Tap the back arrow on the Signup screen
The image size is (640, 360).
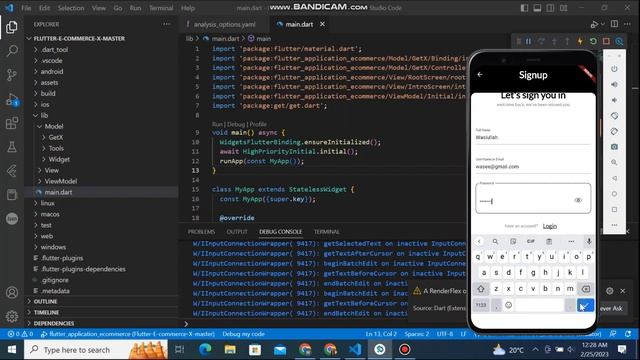click(x=480, y=75)
